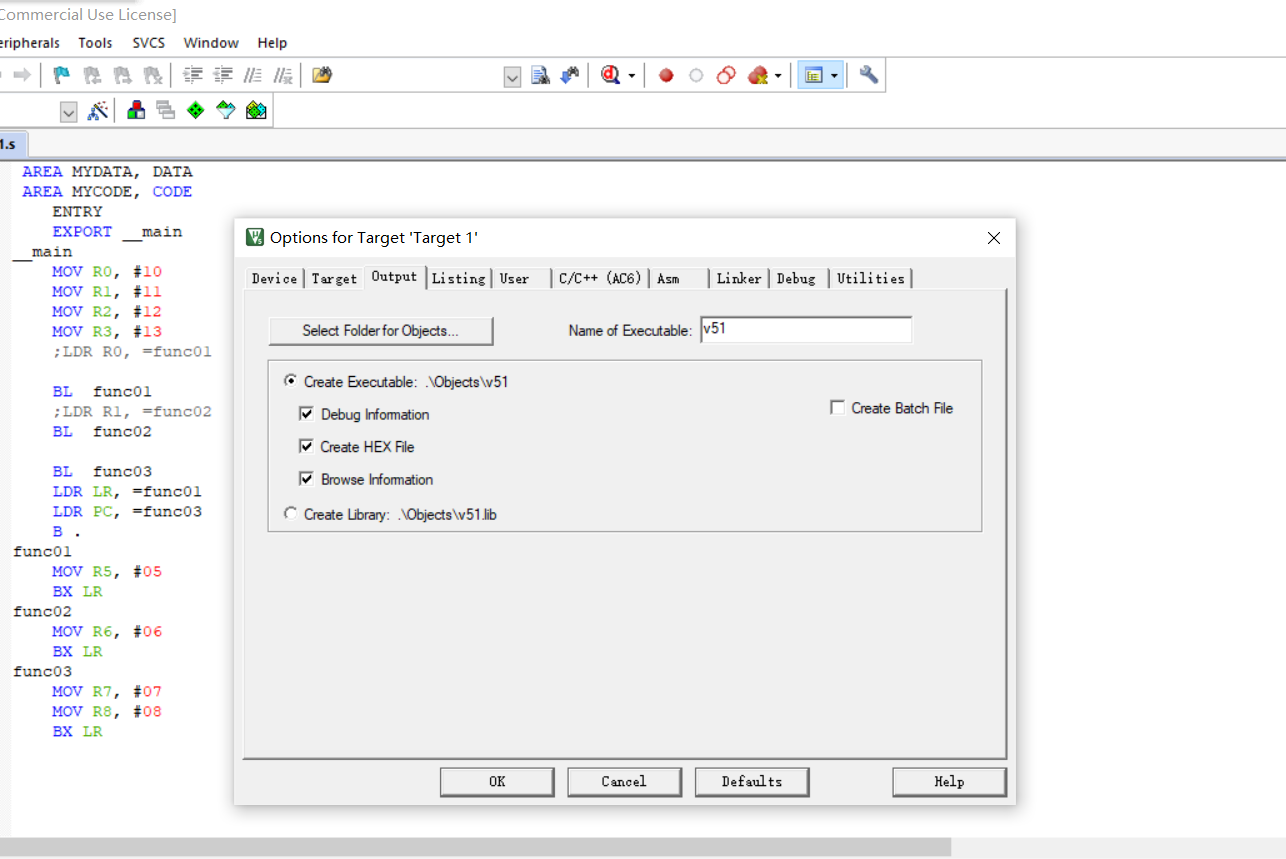Screen dimensions: 1286x859
Task: Open Manage Run-Time Environment green diamond icon
Action: point(195,111)
